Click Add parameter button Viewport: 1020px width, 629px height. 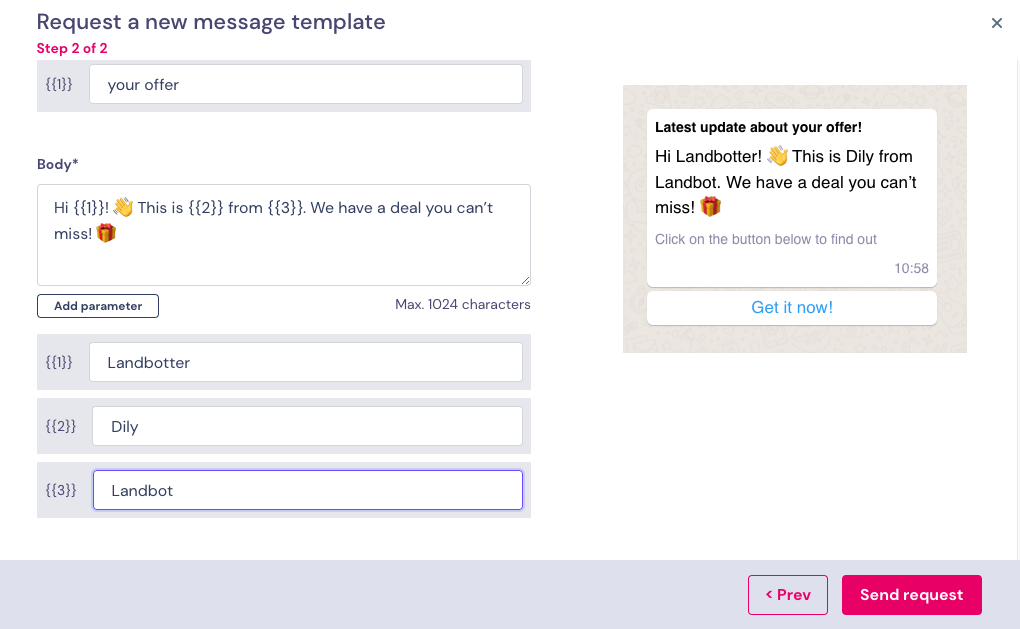[98, 306]
